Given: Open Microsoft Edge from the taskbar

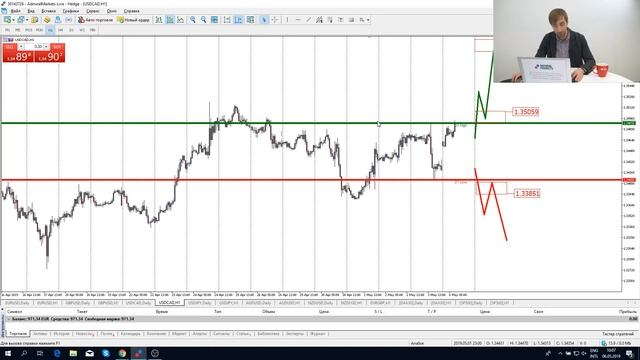Looking at the screenshot, I should click(57, 353).
